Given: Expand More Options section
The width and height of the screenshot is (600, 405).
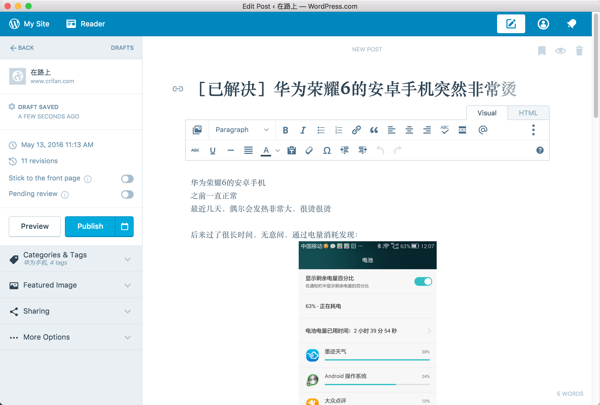Looking at the screenshot, I should coord(71,337).
